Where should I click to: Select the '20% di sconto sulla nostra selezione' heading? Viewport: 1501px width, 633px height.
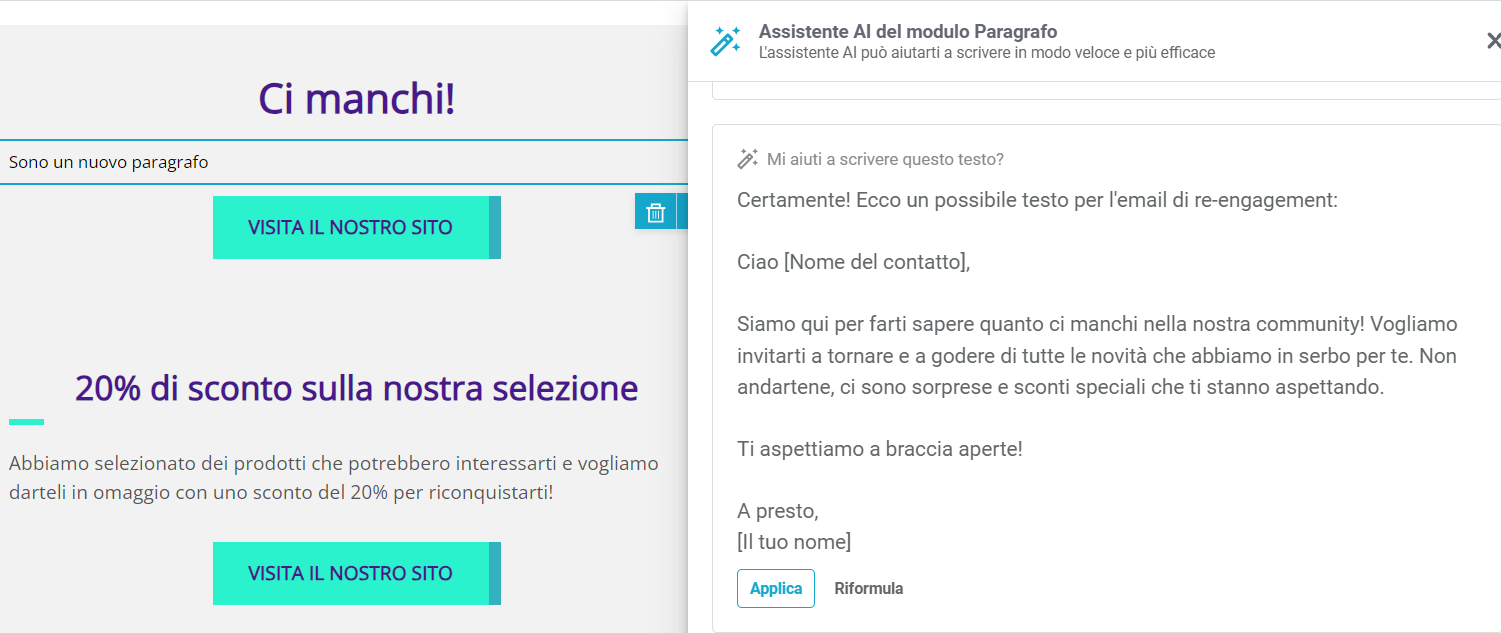coord(356,389)
